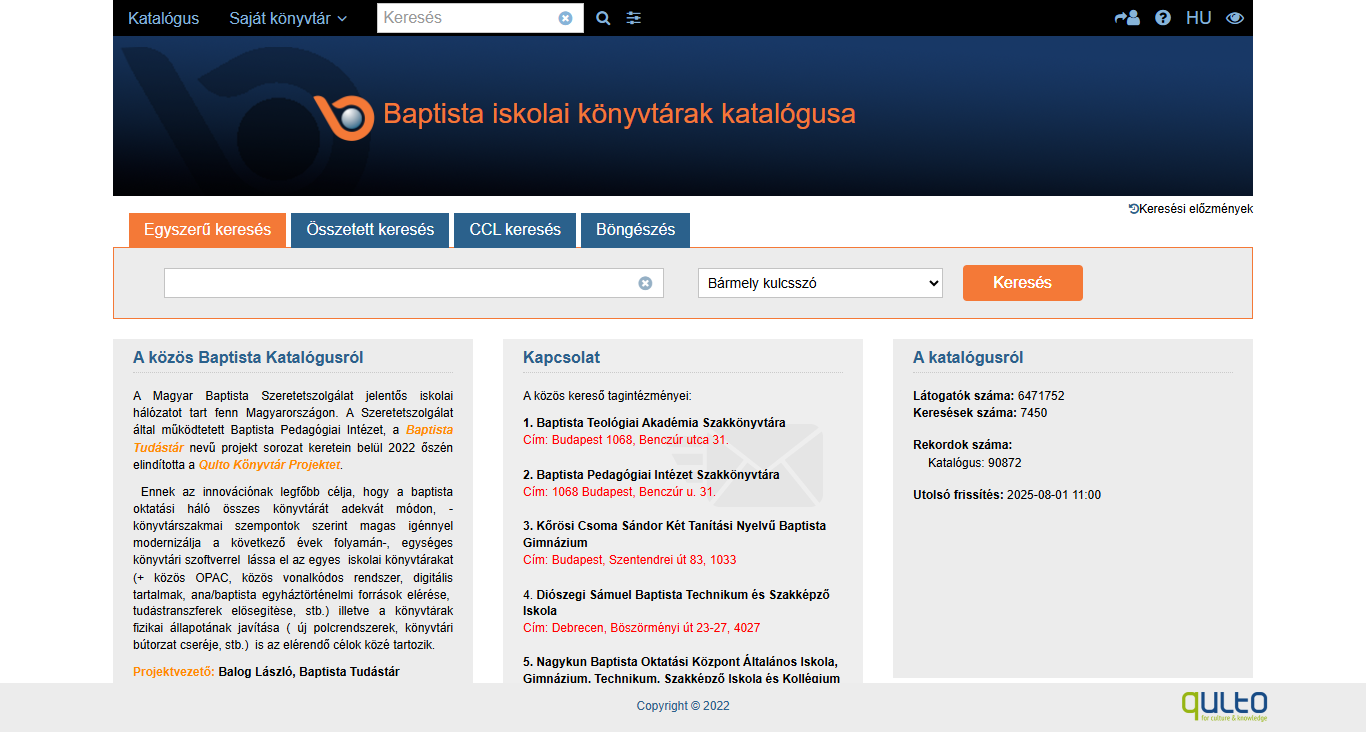
Task: Click Baptista iskolai könyvtárak katalógusa title
Action: pyautogui.click(x=619, y=114)
